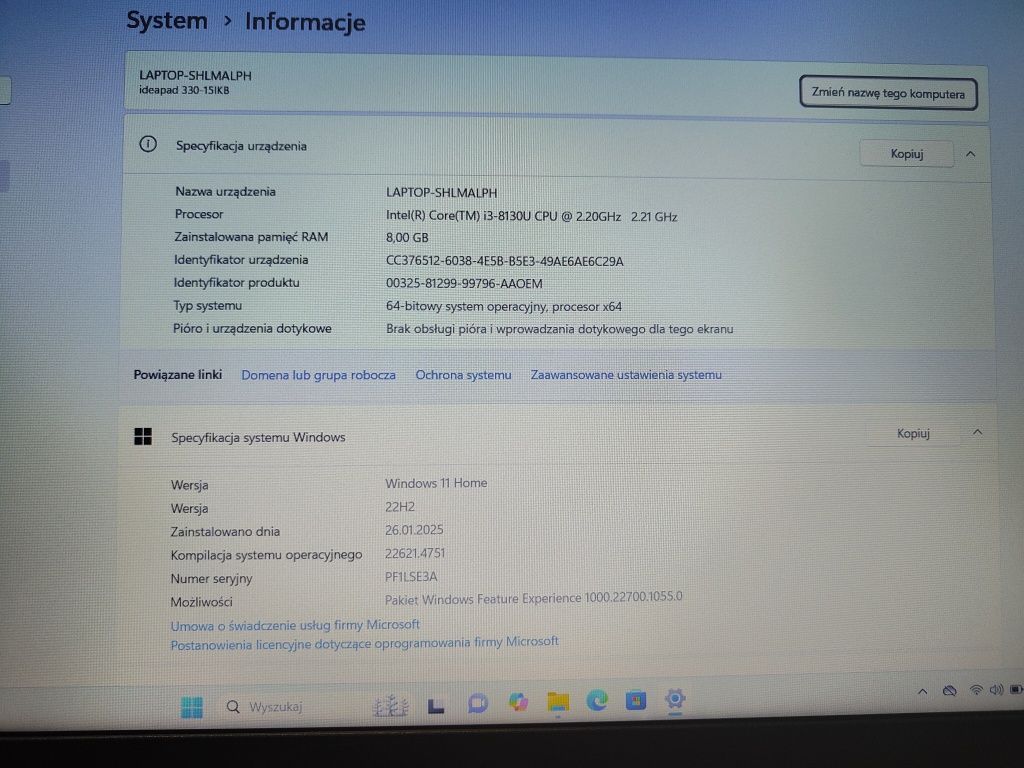The height and width of the screenshot is (768, 1024).
Task: Open Postanowienia licencyjne oprogramowania Microsoft link
Action: coord(364,643)
